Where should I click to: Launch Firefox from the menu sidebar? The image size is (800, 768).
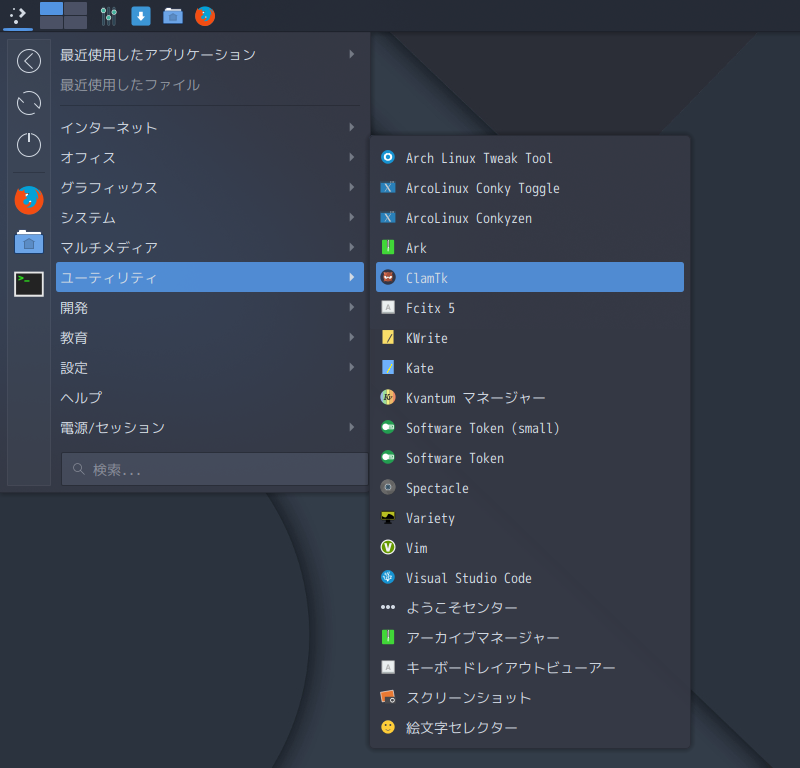pyautogui.click(x=29, y=200)
